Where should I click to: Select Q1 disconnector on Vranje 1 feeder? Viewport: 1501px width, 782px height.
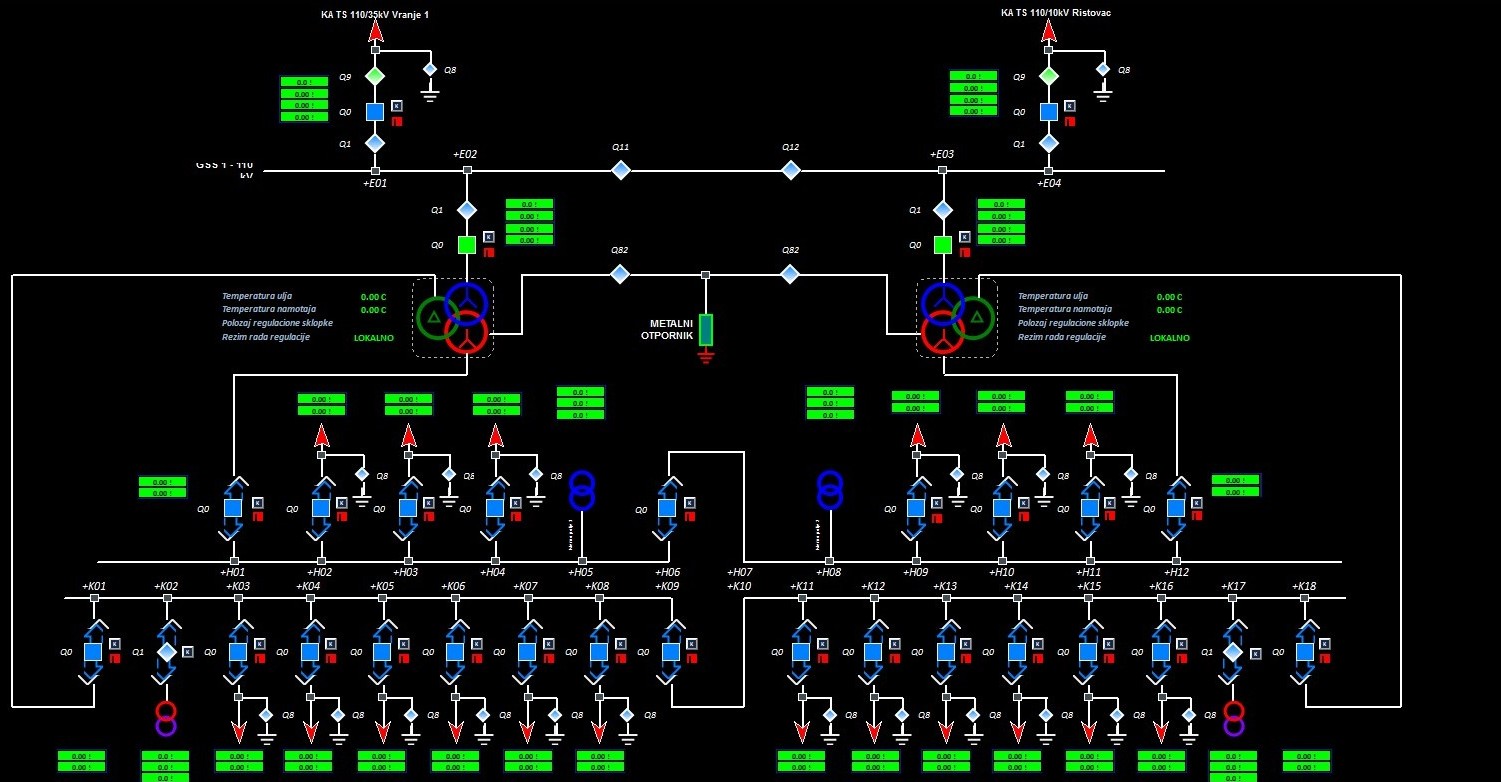[x=375, y=144]
